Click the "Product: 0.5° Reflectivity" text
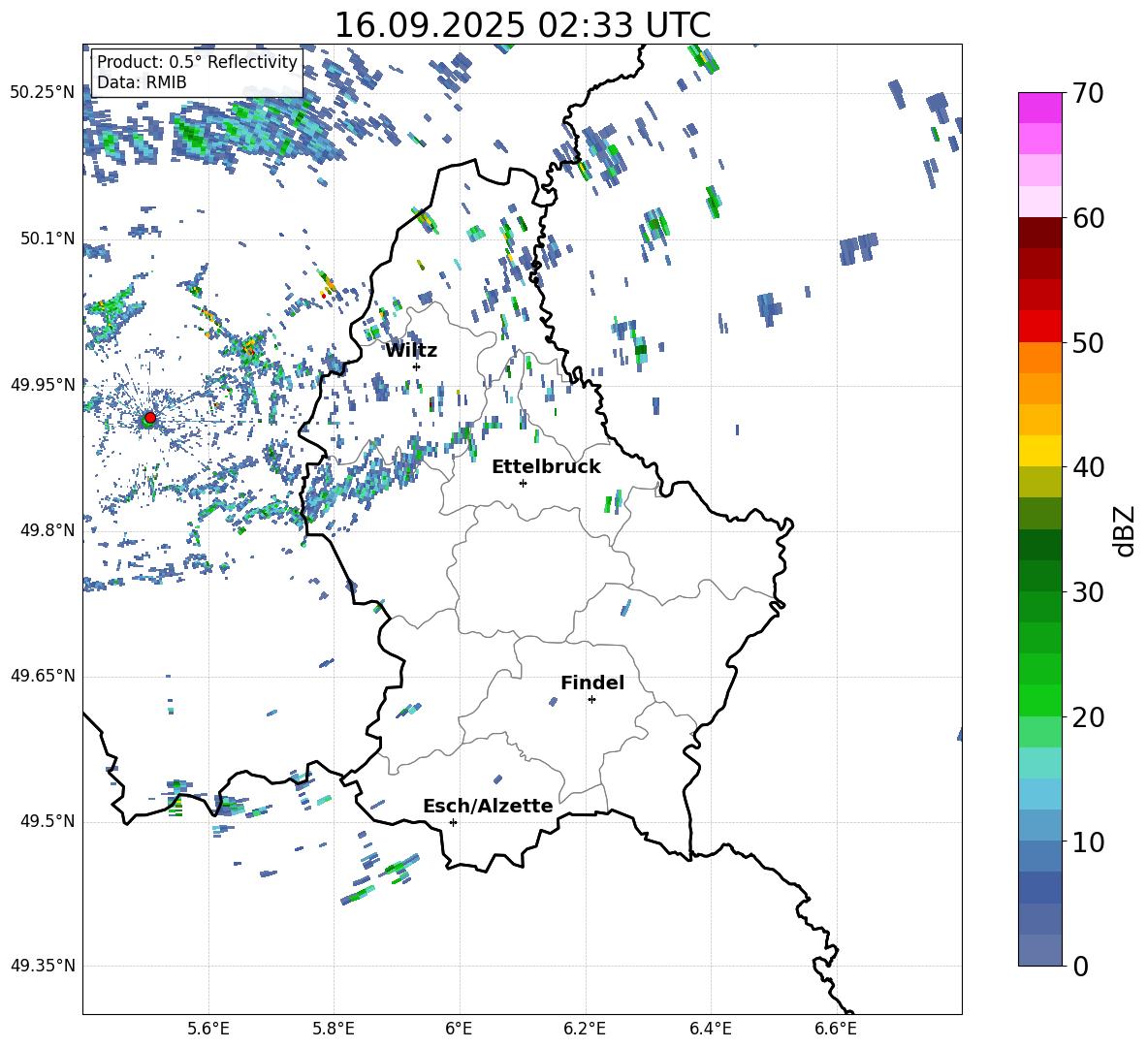Viewport: 1148px width, 1048px height. point(197,62)
